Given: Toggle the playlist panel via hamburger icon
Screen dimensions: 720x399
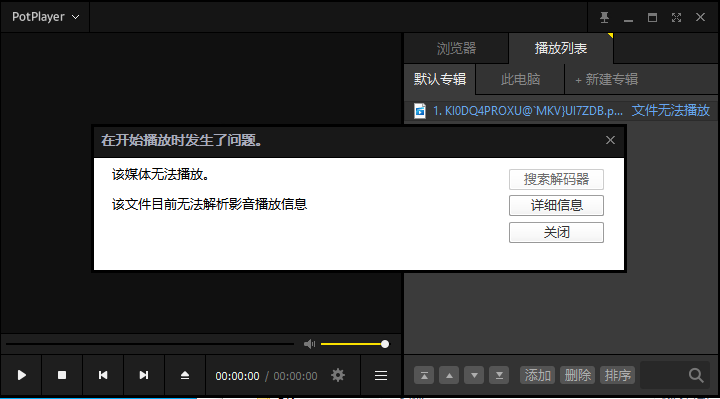Looking at the screenshot, I should point(381,376).
